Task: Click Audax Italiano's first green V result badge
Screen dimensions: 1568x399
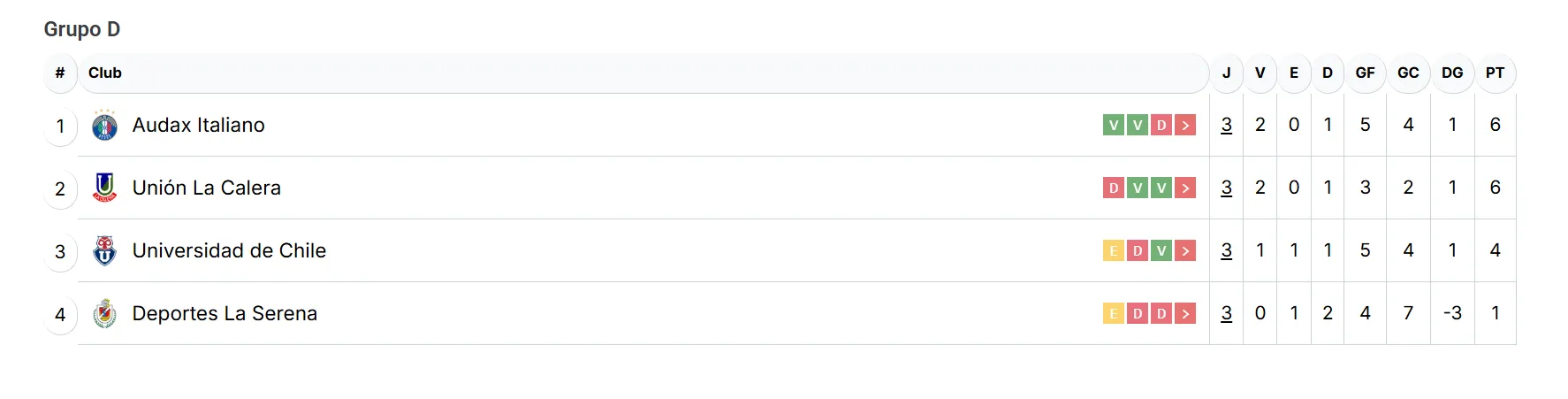Action: [1114, 126]
